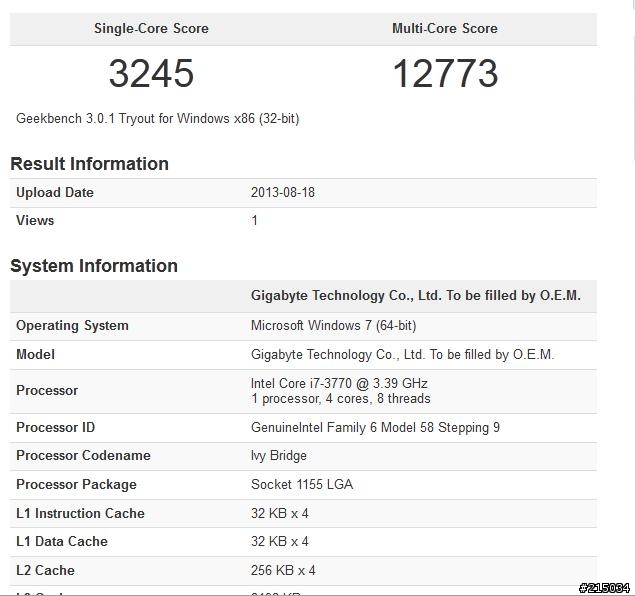635x596 pixels.
Task: Click the Model row label
Action: [x=35, y=354]
